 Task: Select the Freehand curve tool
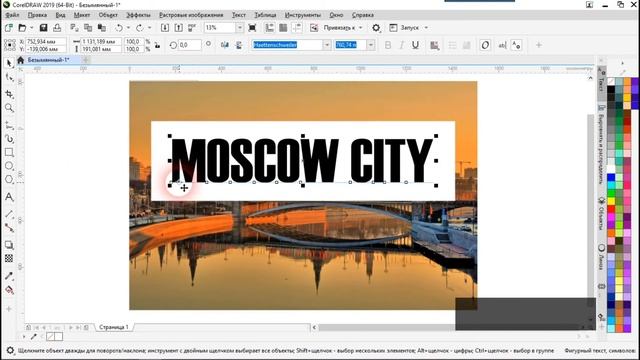9,125
